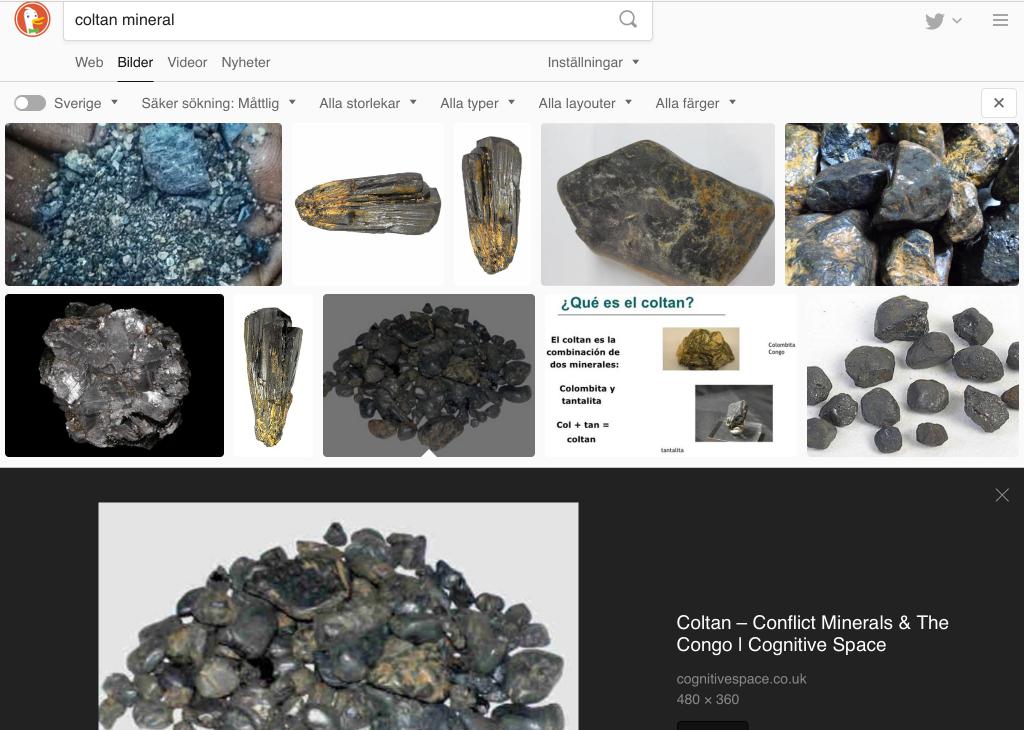Viewport: 1024px width, 730px height.
Task: Close the image detail panel
Action: [1002, 495]
